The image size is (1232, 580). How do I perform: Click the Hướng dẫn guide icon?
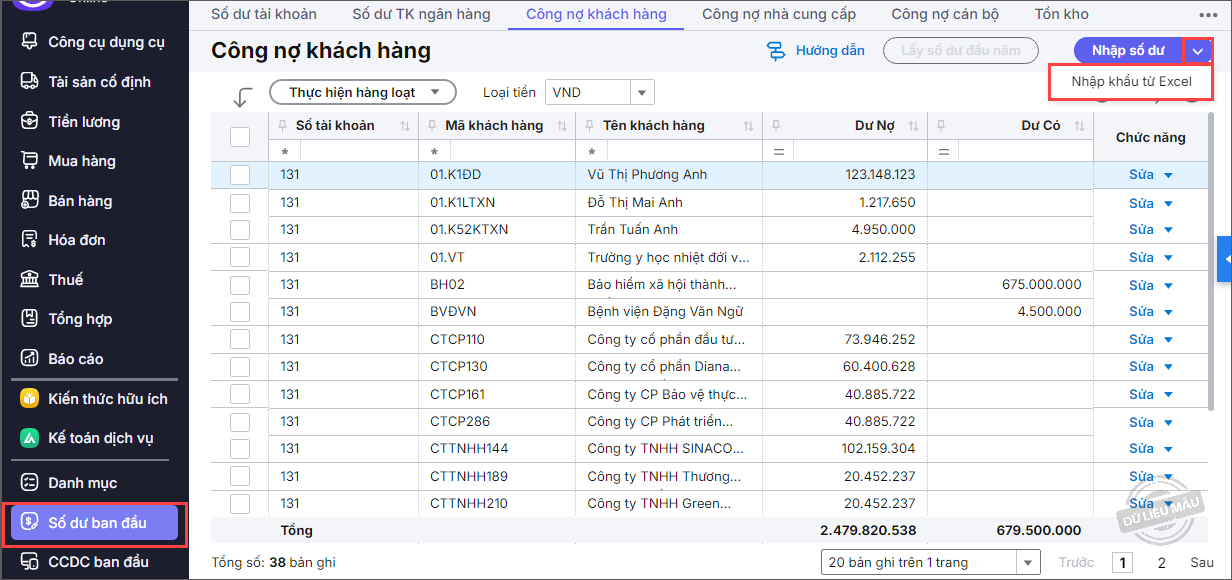click(x=776, y=51)
